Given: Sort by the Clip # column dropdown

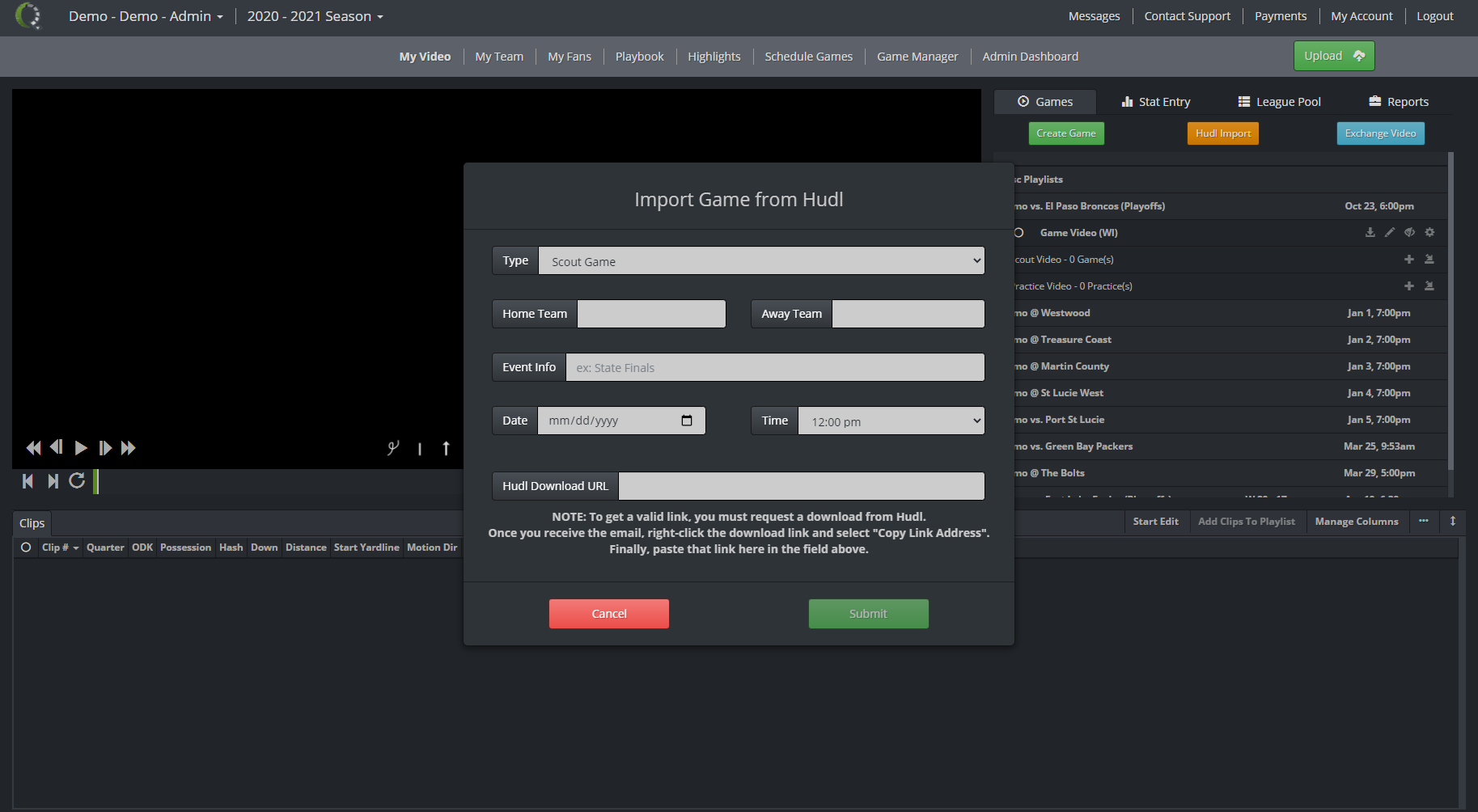Looking at the screenshot, I should click(61, 548).
